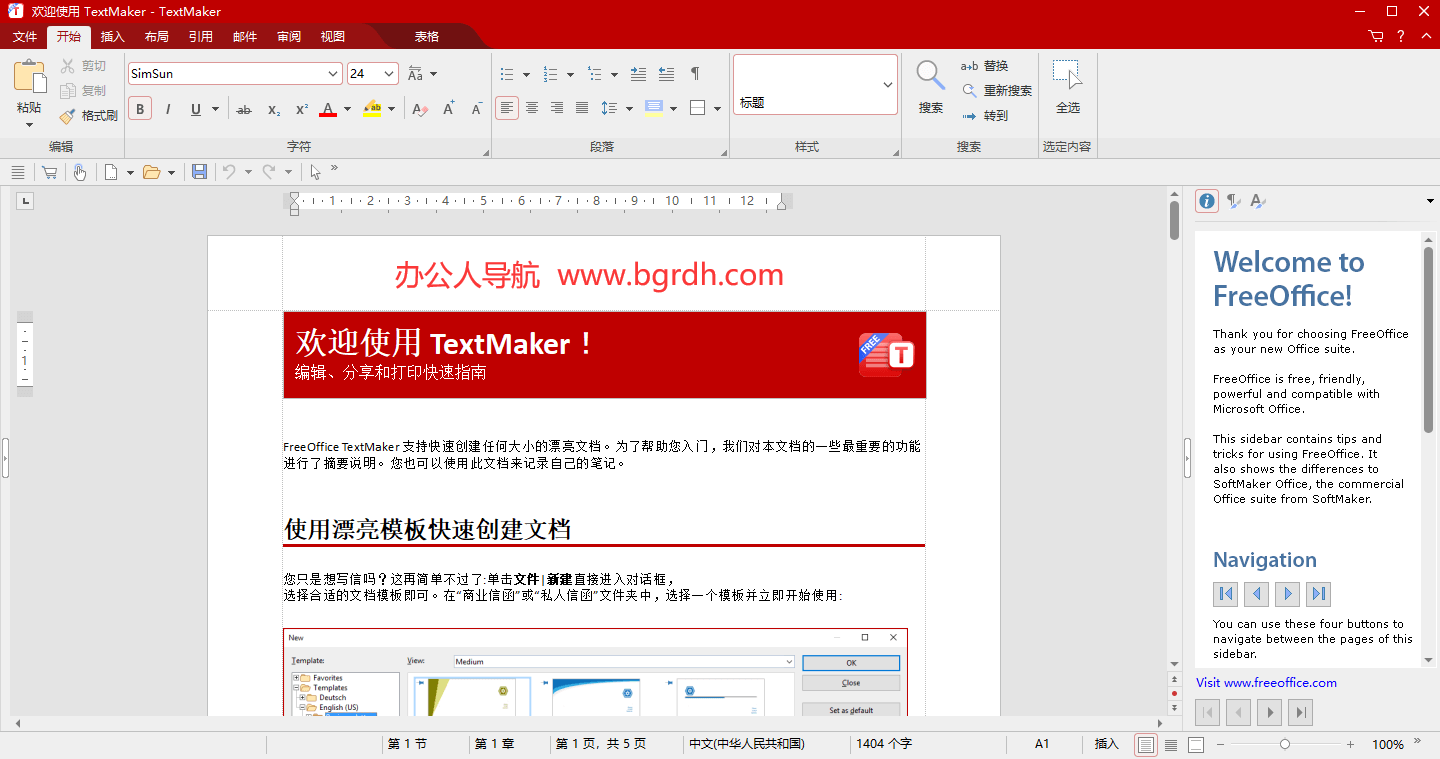Select the Format Painter tool

tap(88, 115)
